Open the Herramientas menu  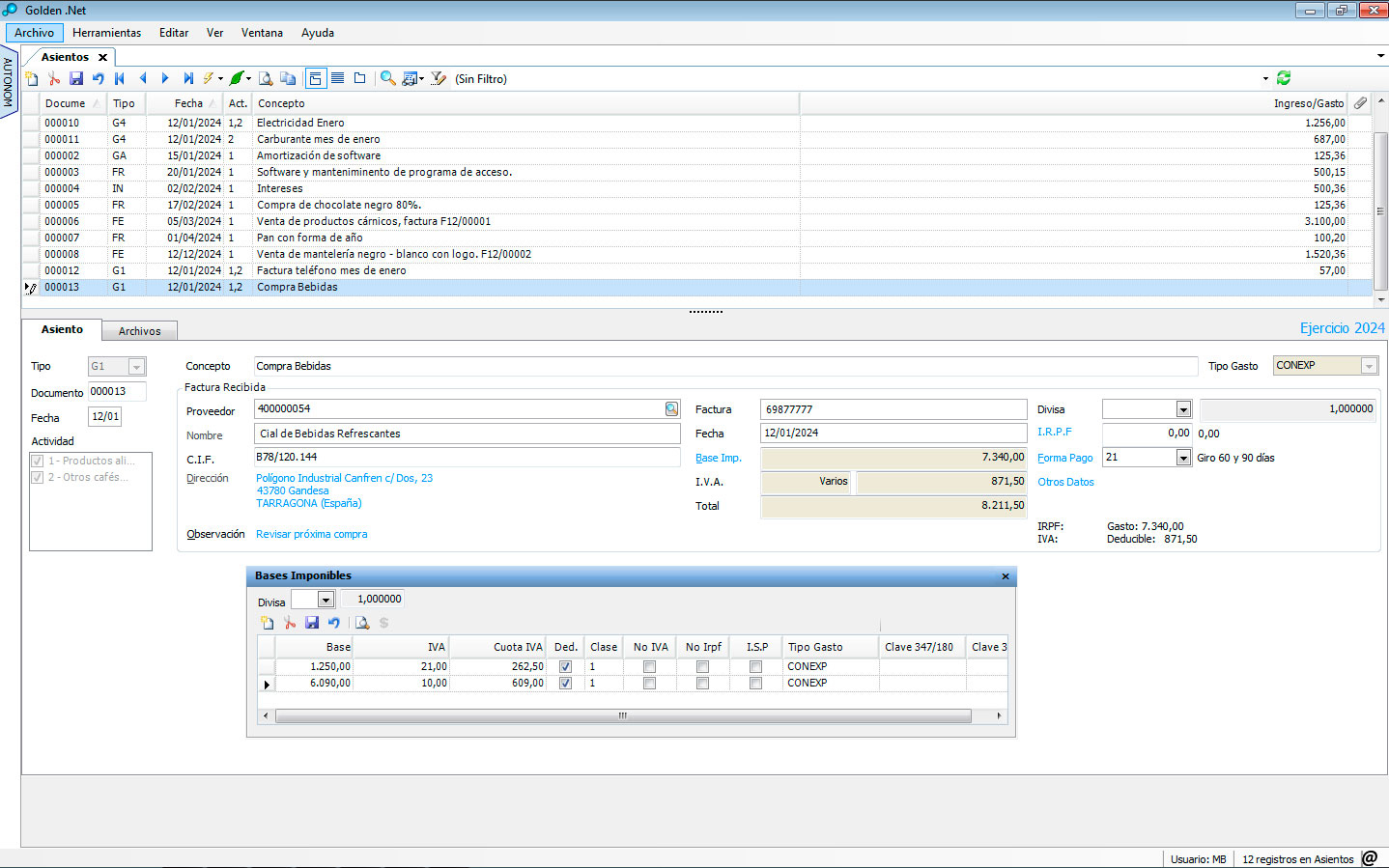[106, 33]
